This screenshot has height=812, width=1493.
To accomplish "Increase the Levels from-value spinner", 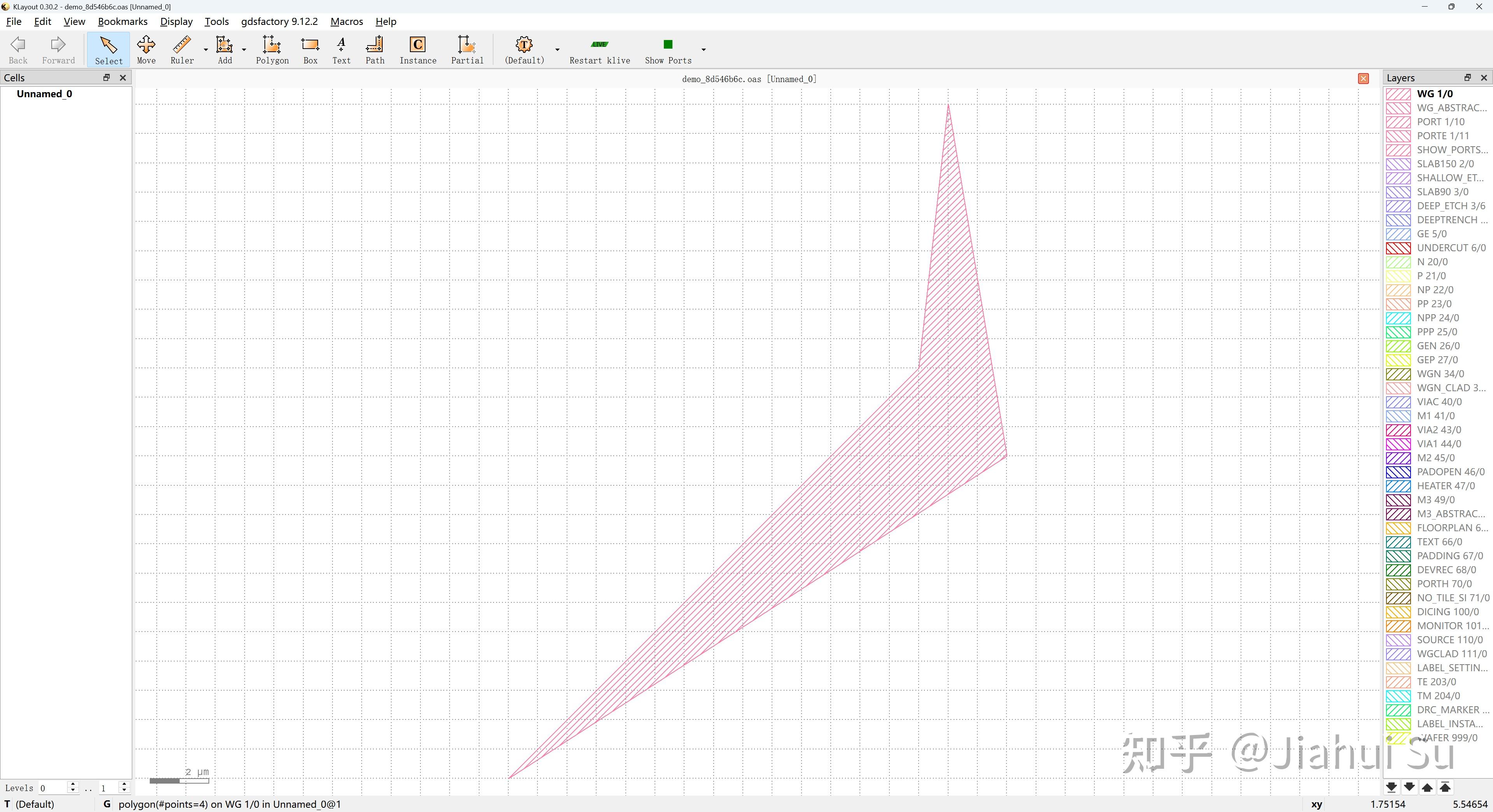I will pos(72,785).
